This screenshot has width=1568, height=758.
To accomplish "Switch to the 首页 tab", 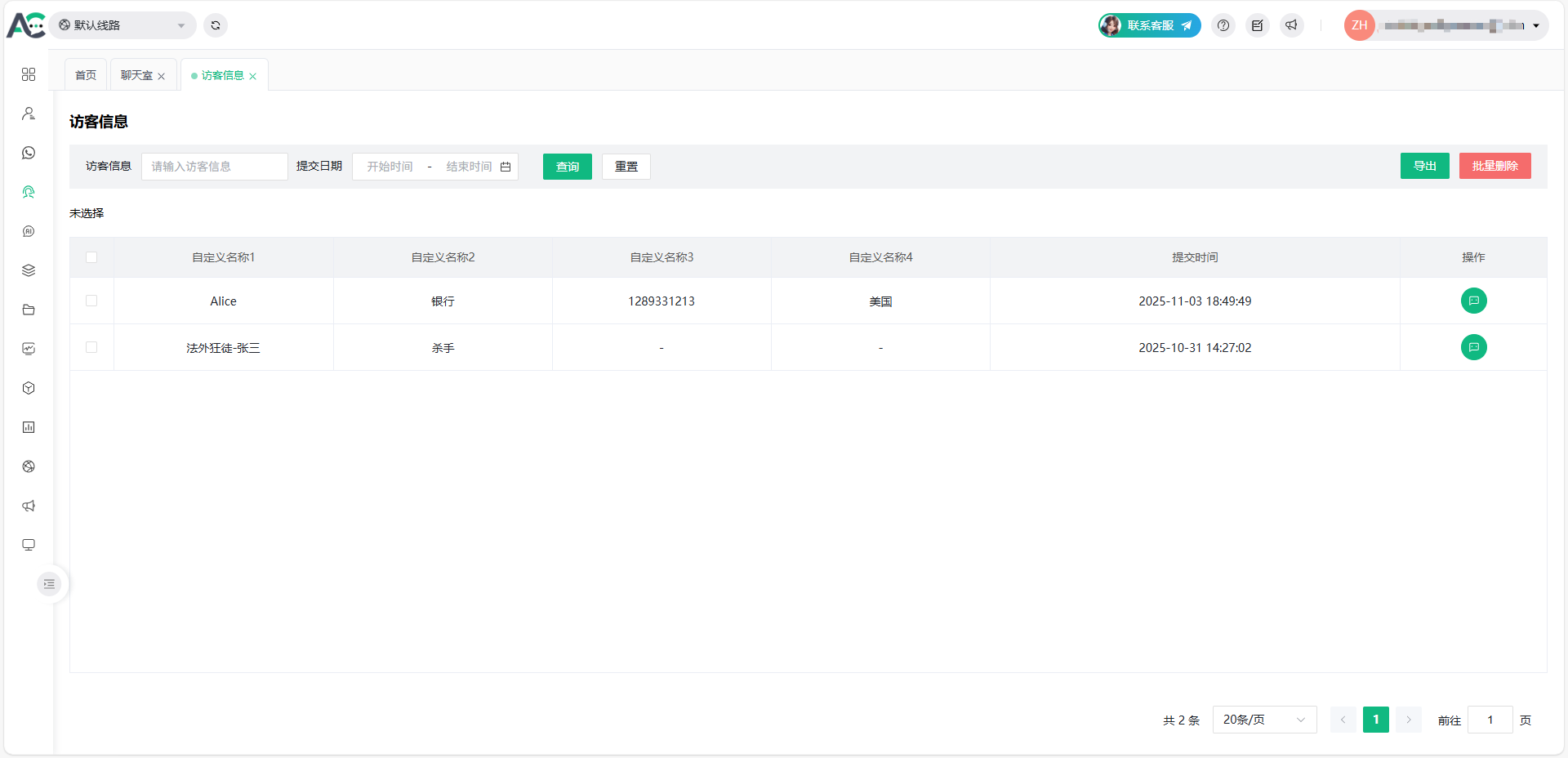I will (86, 75).
